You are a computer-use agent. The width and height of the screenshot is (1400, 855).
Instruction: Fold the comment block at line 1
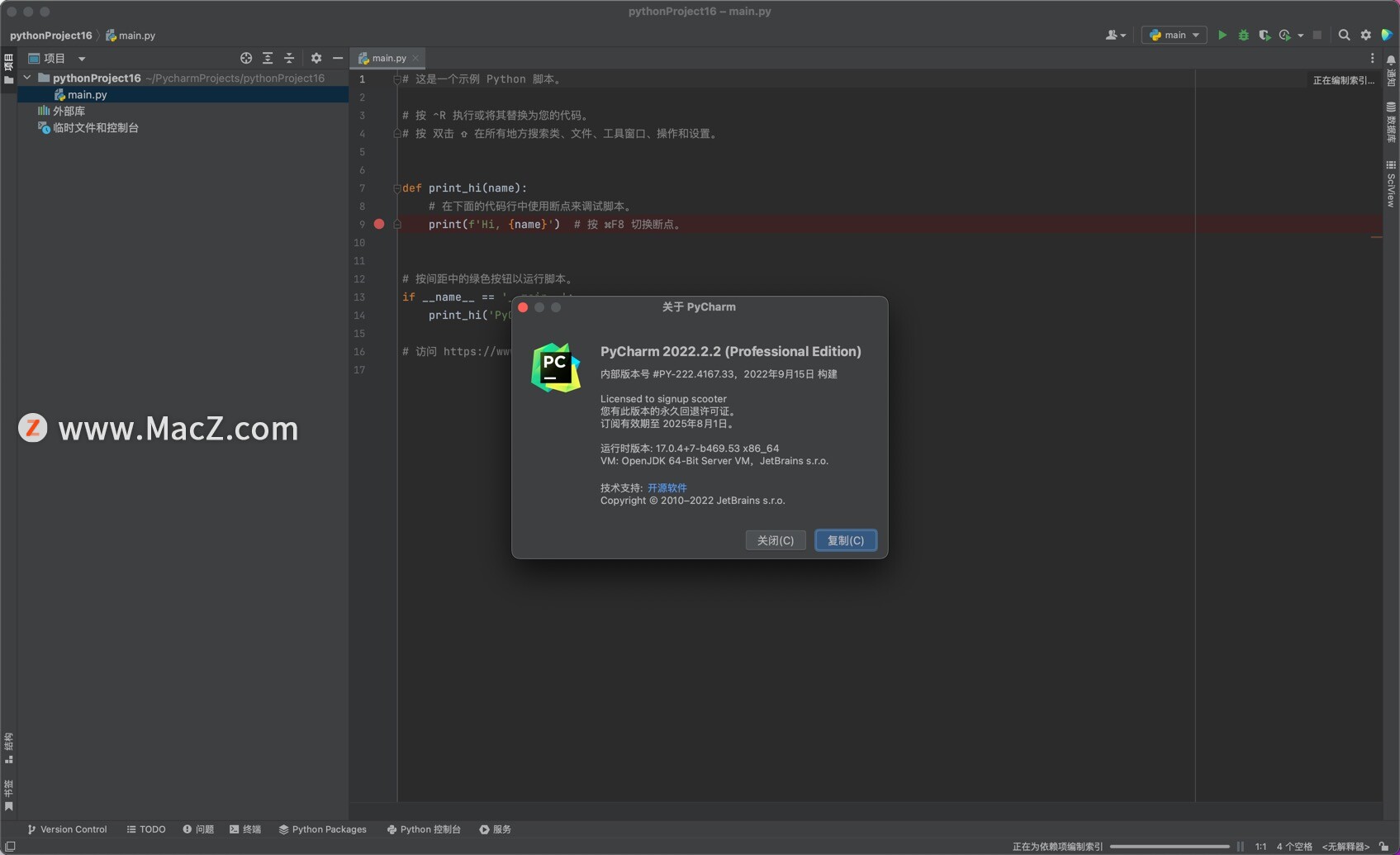396,79
